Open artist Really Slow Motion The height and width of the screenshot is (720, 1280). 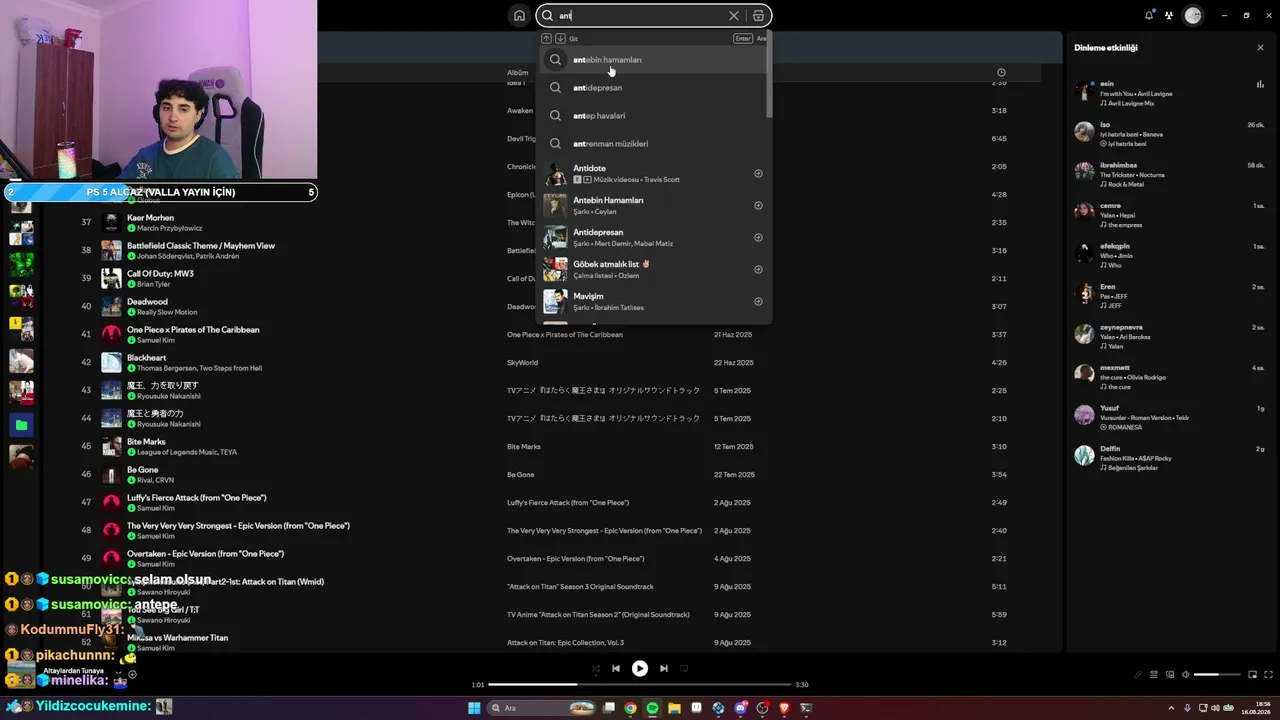(167, 313)
